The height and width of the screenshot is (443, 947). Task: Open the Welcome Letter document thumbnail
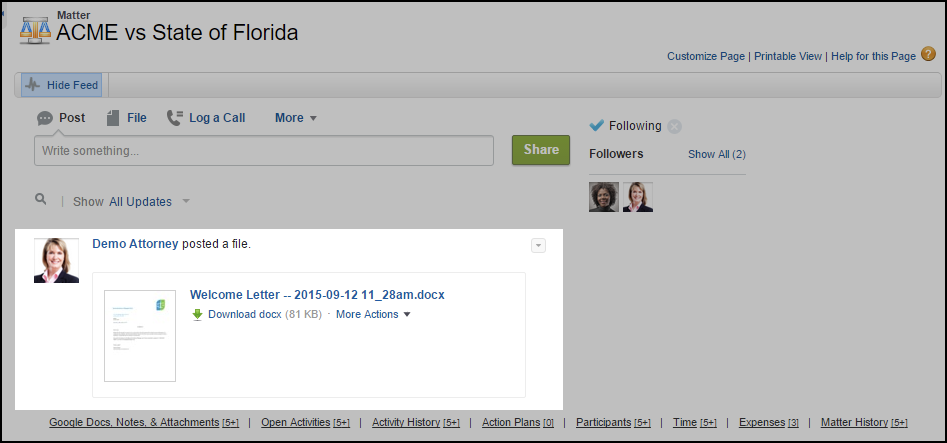(140, 336)
